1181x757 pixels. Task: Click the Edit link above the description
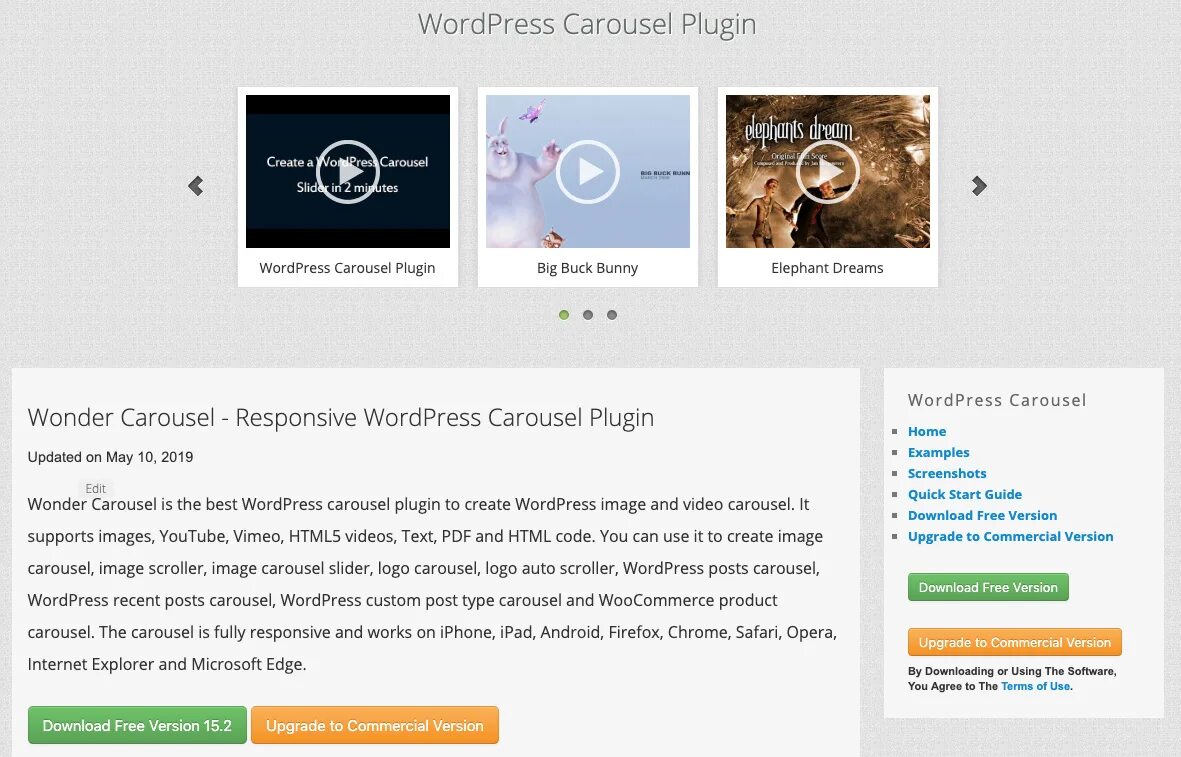[95, 488]
